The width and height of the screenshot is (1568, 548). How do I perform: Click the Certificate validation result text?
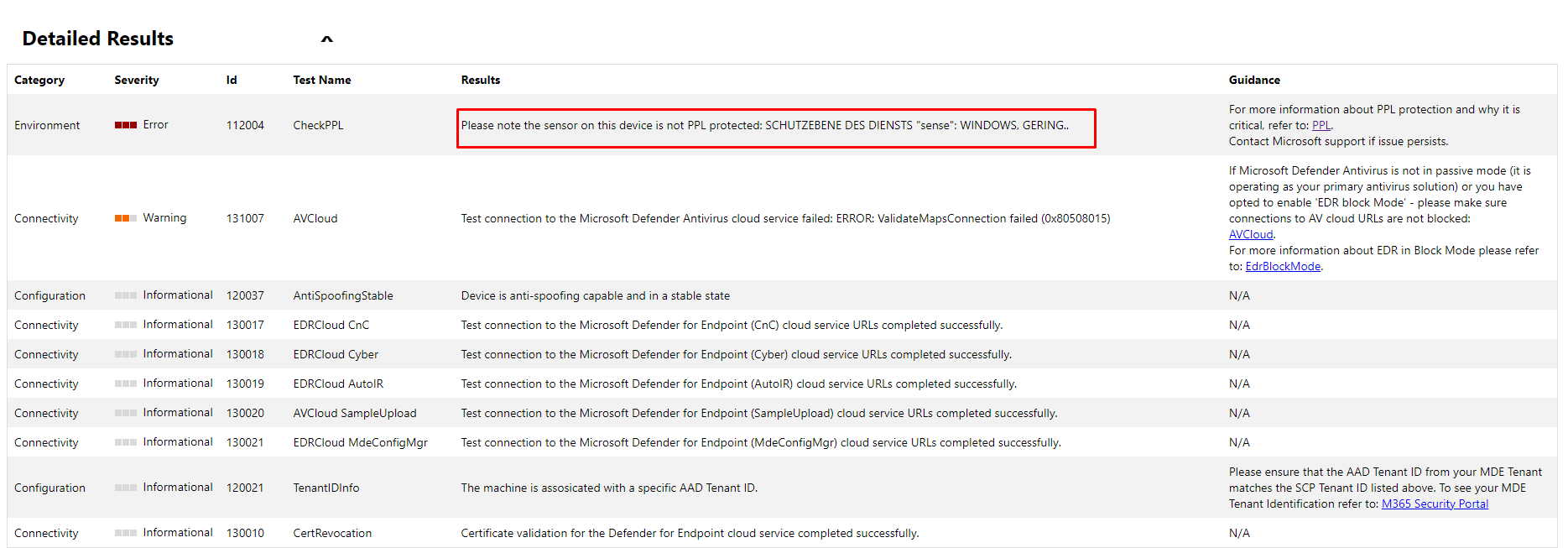tap(690, 533)
